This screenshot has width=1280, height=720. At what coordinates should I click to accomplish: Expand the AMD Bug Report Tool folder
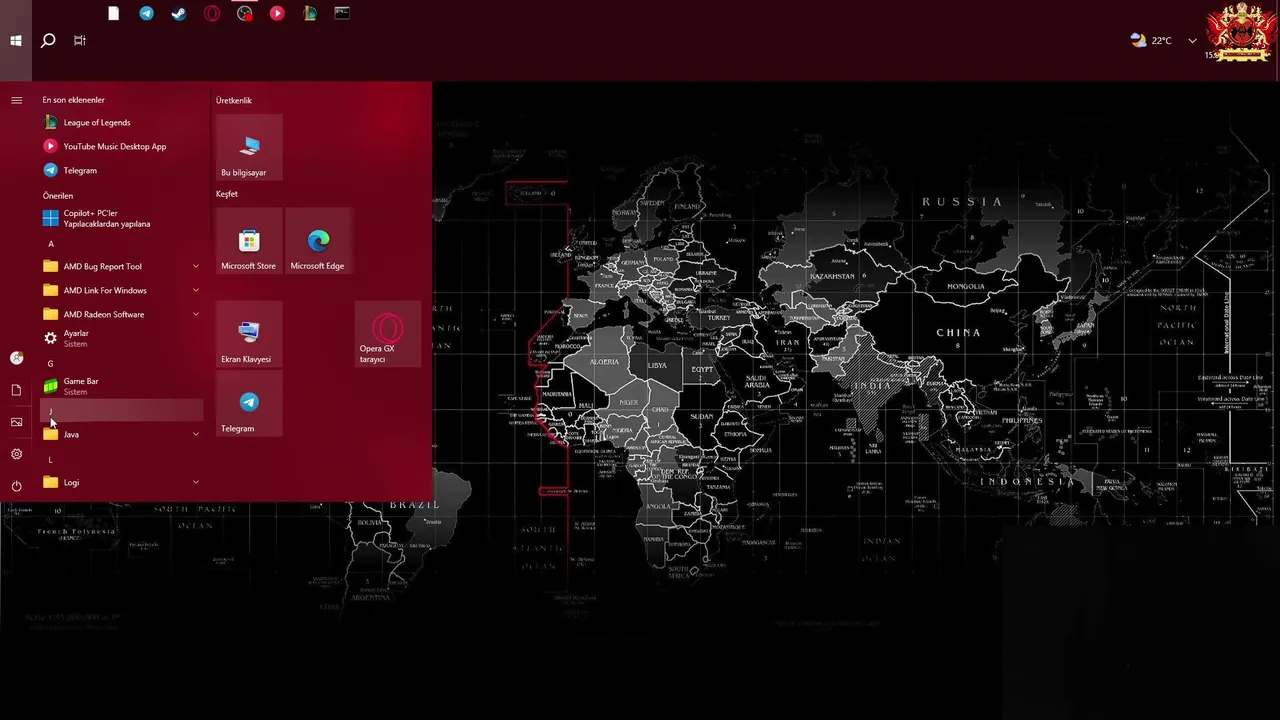[122, 266]
